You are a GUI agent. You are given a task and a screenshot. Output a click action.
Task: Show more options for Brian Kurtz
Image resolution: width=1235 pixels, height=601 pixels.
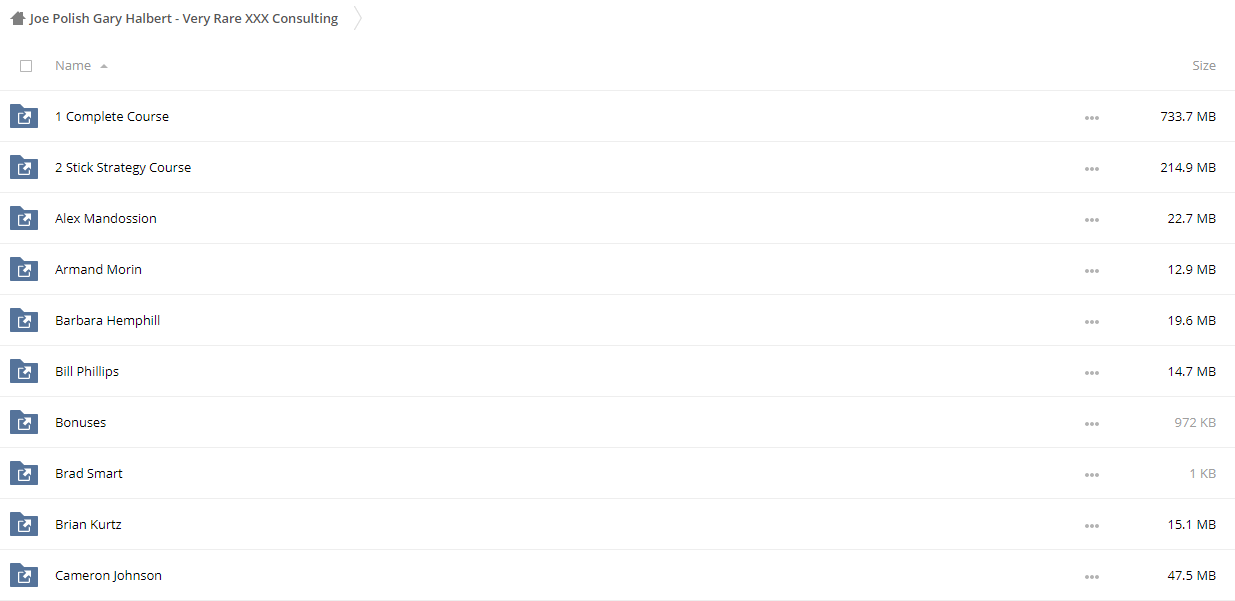click(1091, 526)
